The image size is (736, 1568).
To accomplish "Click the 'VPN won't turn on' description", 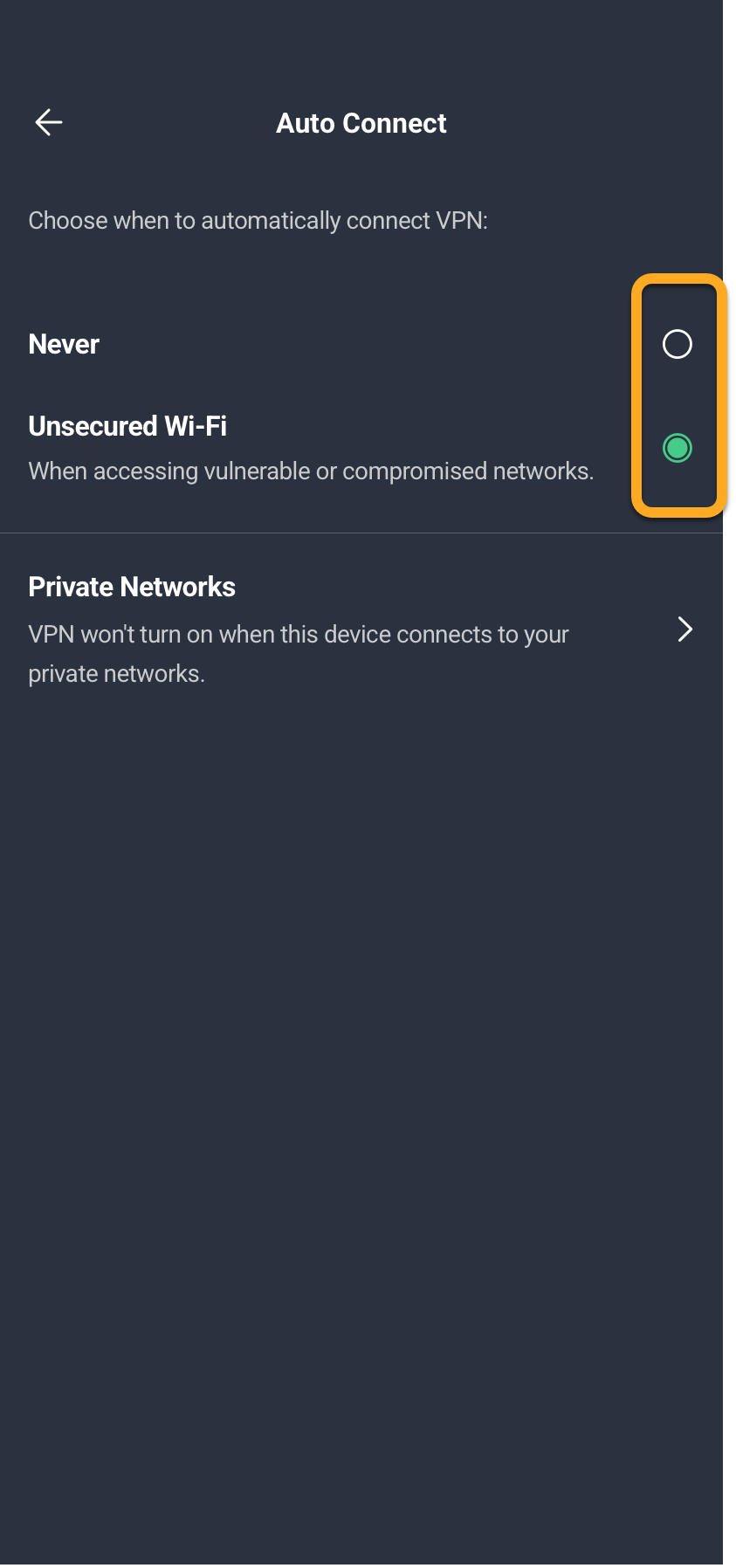I will [x=299, y=654].
